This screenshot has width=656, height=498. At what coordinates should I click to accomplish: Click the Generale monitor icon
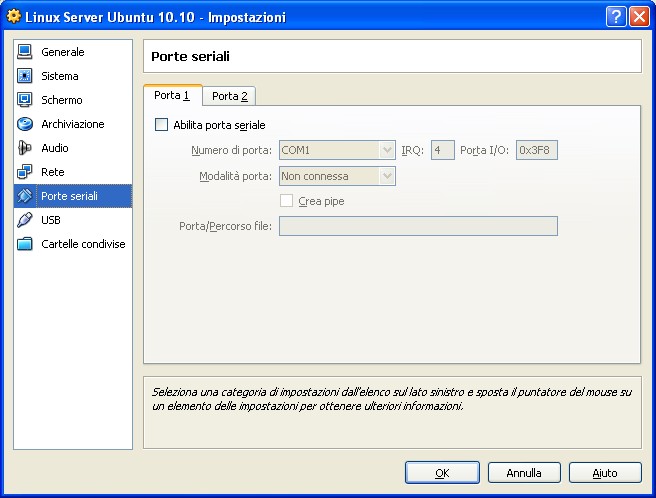tap(25, 52)
